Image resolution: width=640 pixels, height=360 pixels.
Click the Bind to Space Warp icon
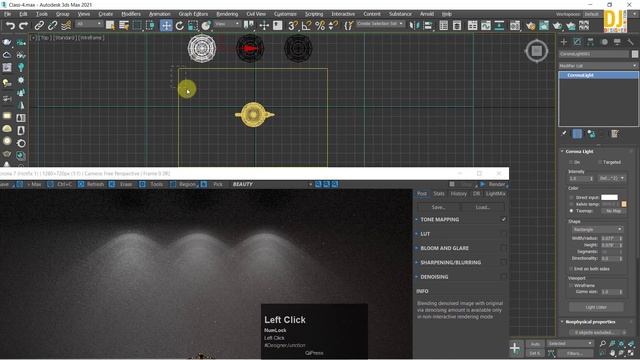click(x=66, y=26)
